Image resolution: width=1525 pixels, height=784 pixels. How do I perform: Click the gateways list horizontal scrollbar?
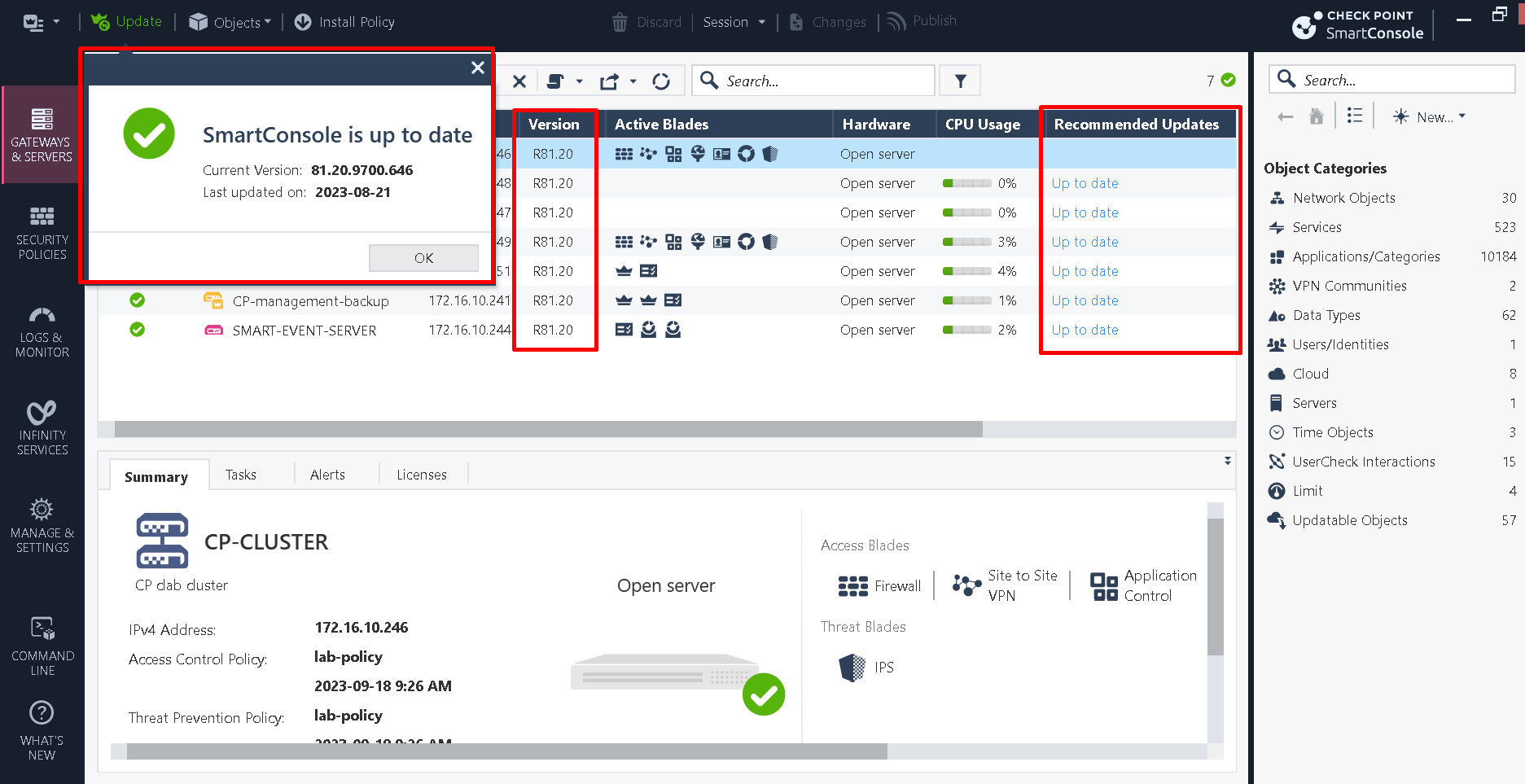tap(548, 429)
